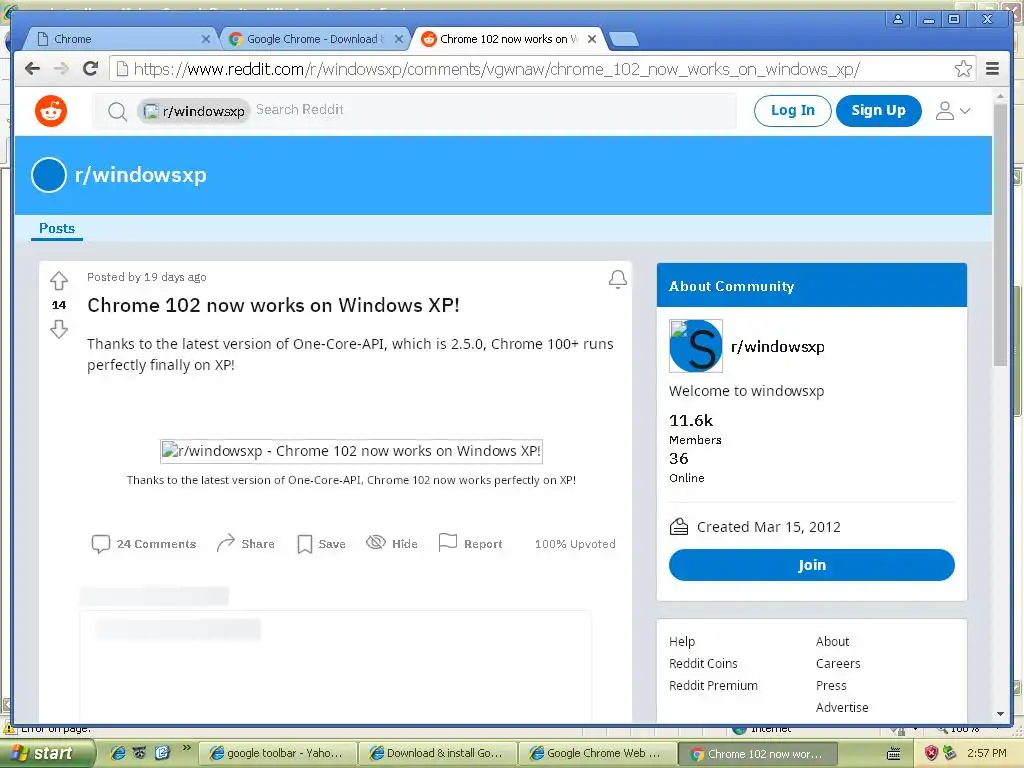Open the Press link
The height and width of the screenshot is (768, 1024).
coord(831,686)
